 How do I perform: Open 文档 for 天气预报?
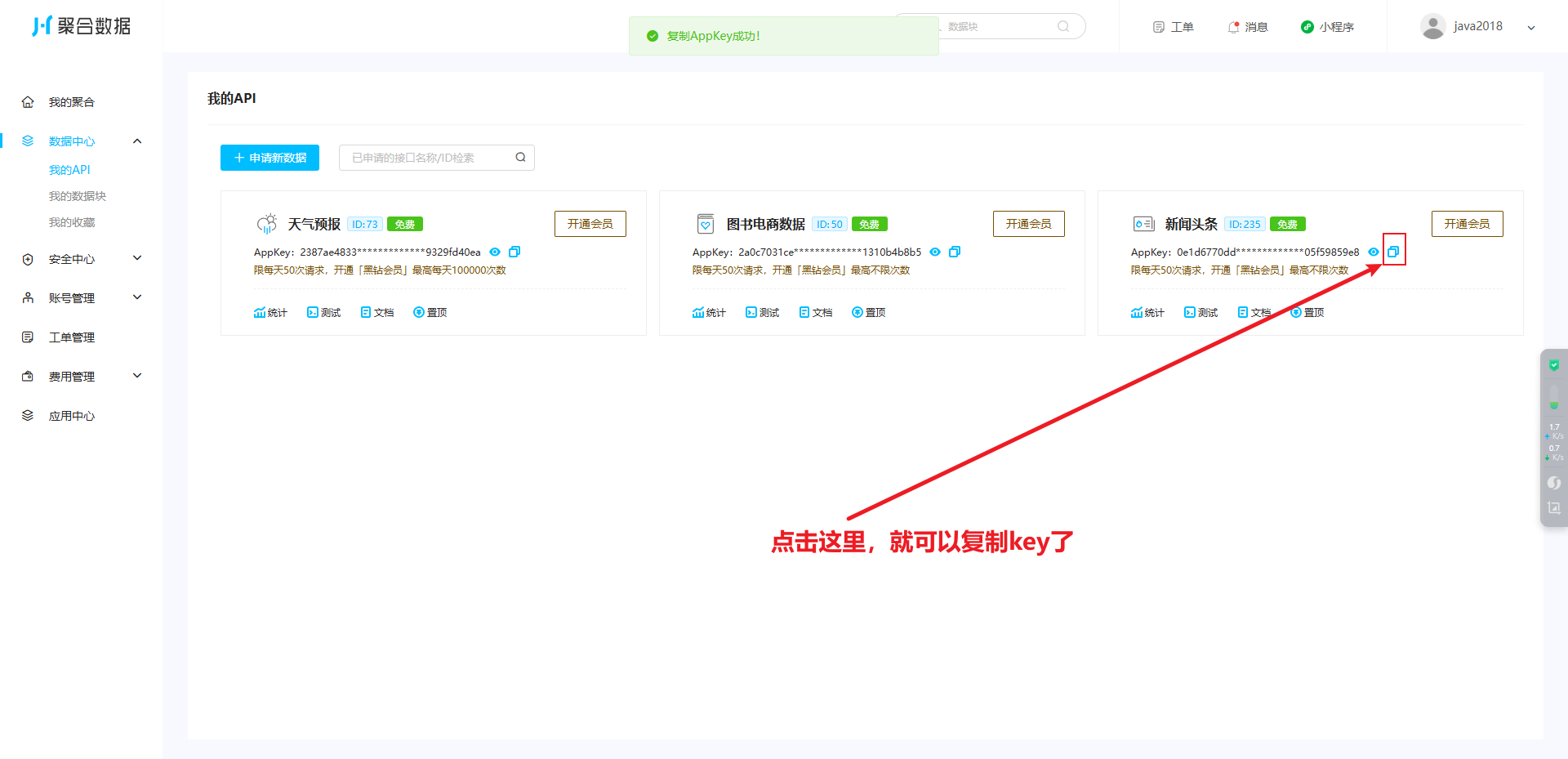(x=377, y=313)
